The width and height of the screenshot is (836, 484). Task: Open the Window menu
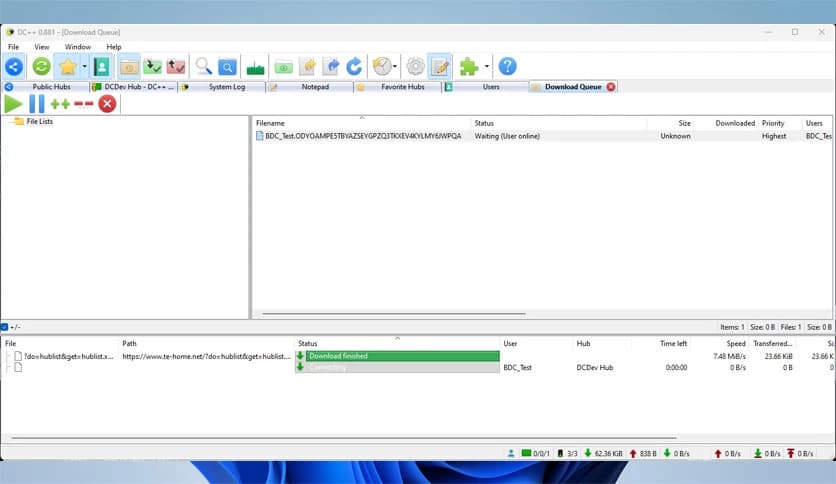[x=78, y=47]
